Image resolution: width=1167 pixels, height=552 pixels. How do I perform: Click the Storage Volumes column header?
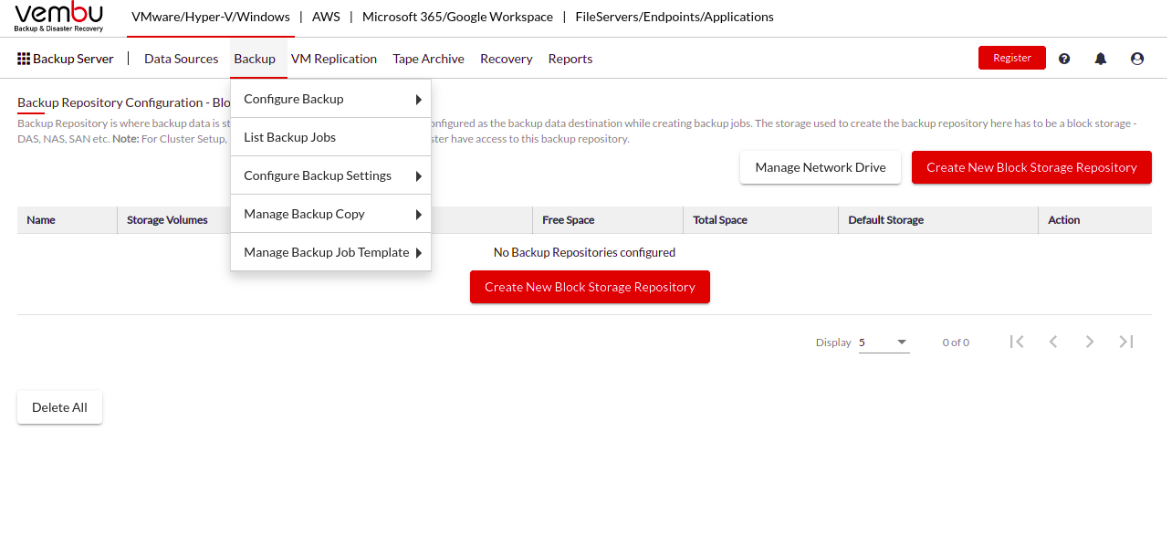[x=167, y=220]
